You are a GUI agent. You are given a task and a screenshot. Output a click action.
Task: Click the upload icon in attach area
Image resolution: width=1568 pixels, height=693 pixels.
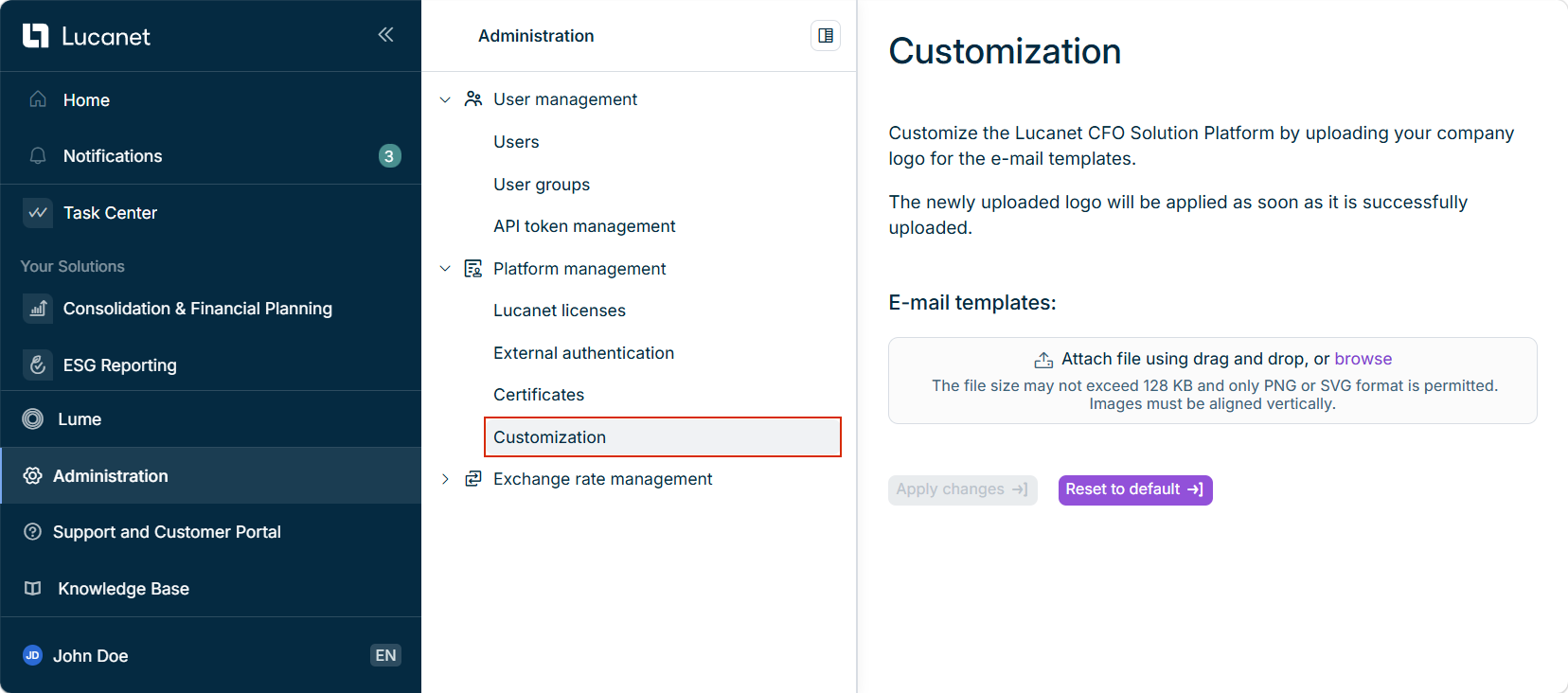pyautogui.click(x=1043, y=360)
